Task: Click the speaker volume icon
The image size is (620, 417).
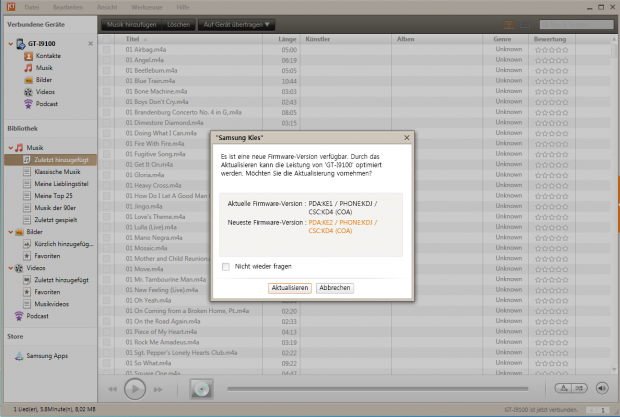Action: pos(602,389)
